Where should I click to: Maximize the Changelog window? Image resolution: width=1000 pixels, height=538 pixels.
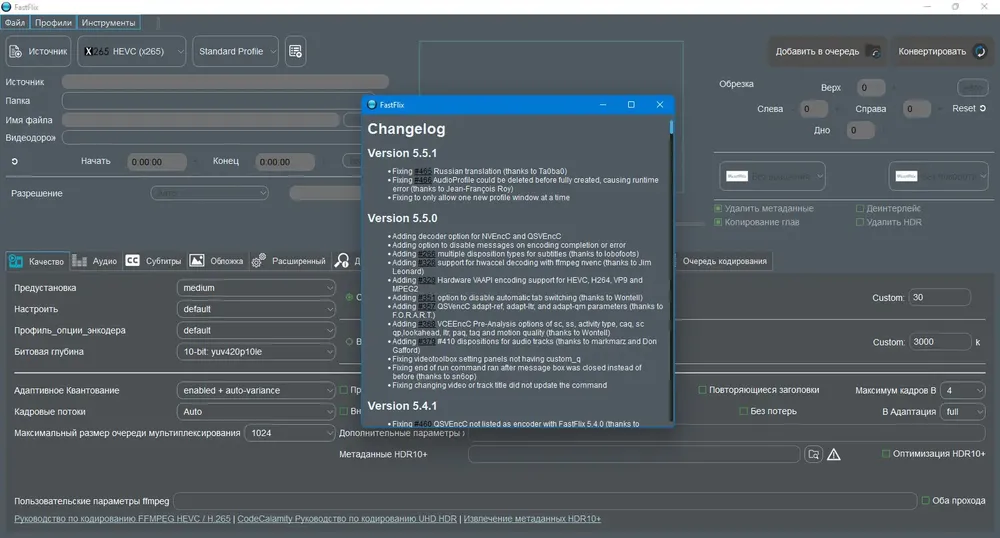[631, 105]
